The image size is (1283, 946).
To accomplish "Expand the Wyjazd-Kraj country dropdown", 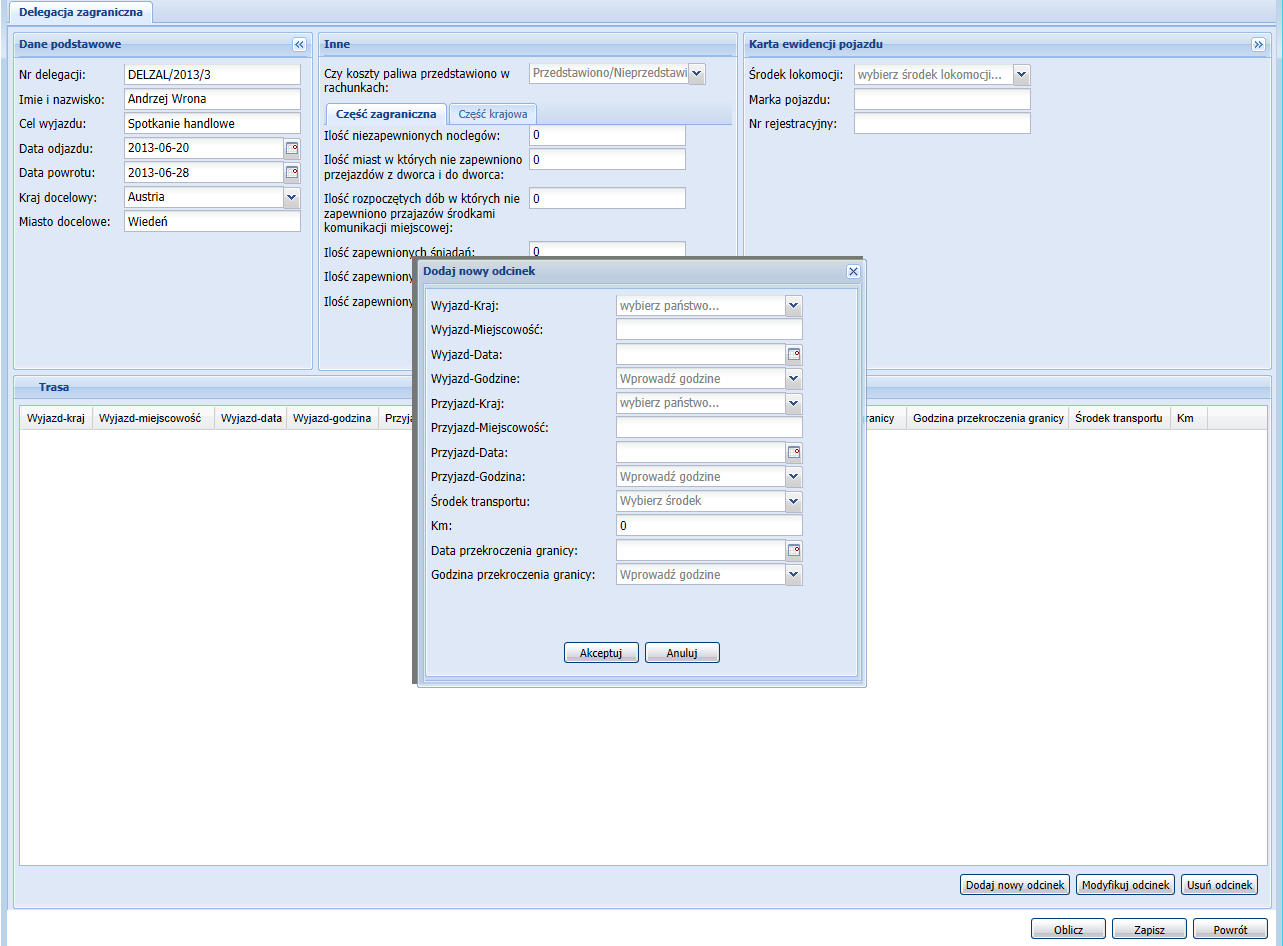I will [794, 306].
